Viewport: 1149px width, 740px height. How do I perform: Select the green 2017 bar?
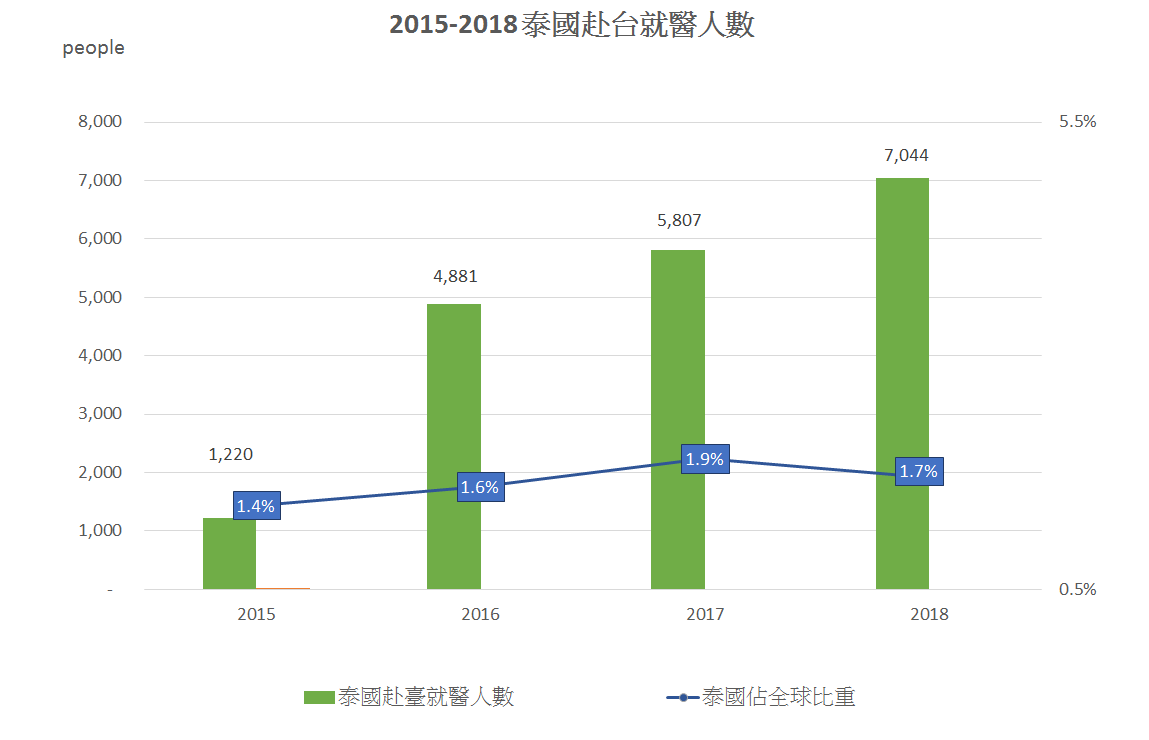(x=678, y=419)
